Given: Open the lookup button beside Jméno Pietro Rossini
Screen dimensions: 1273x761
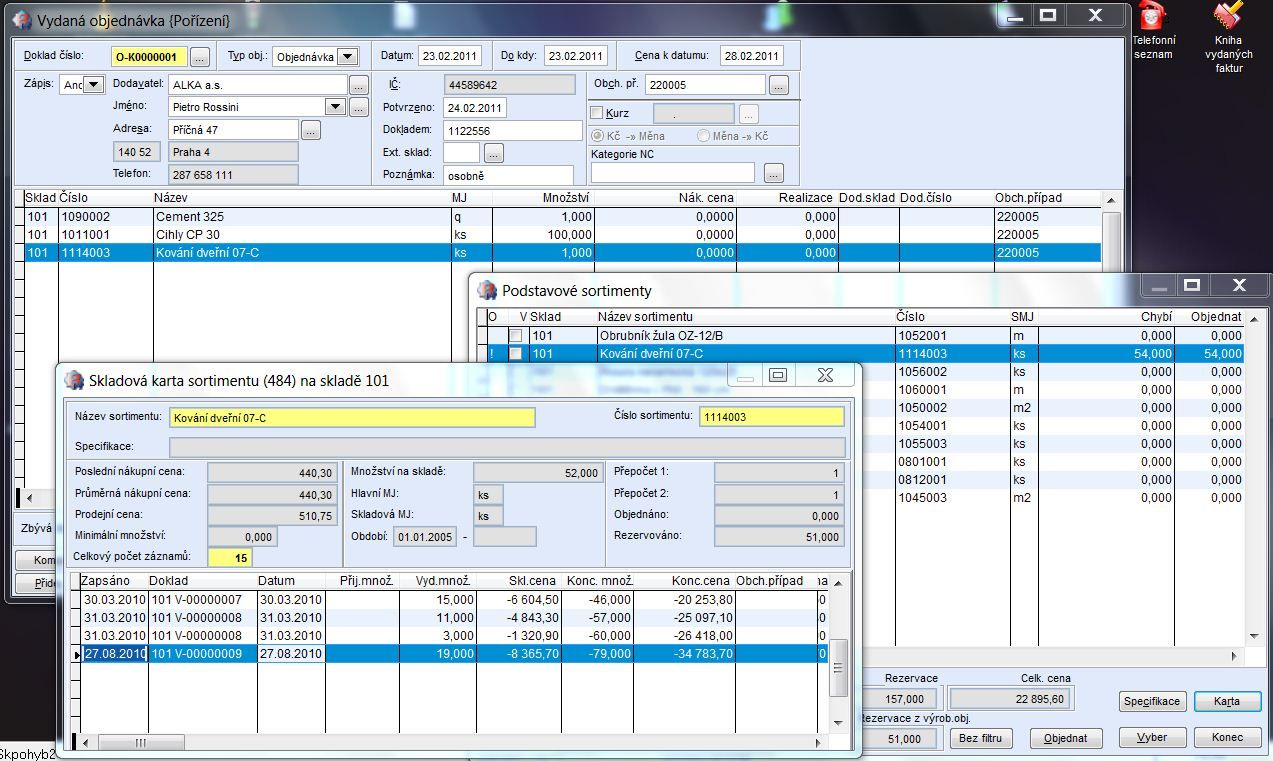Looking at the screenshot, I should tap(359, 107).
